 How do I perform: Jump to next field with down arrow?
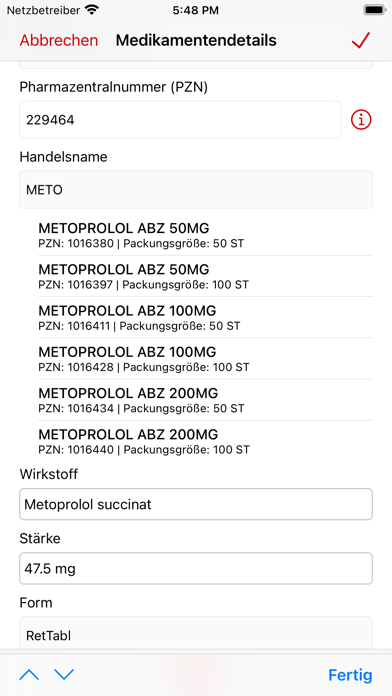click(x=64, y=675)
